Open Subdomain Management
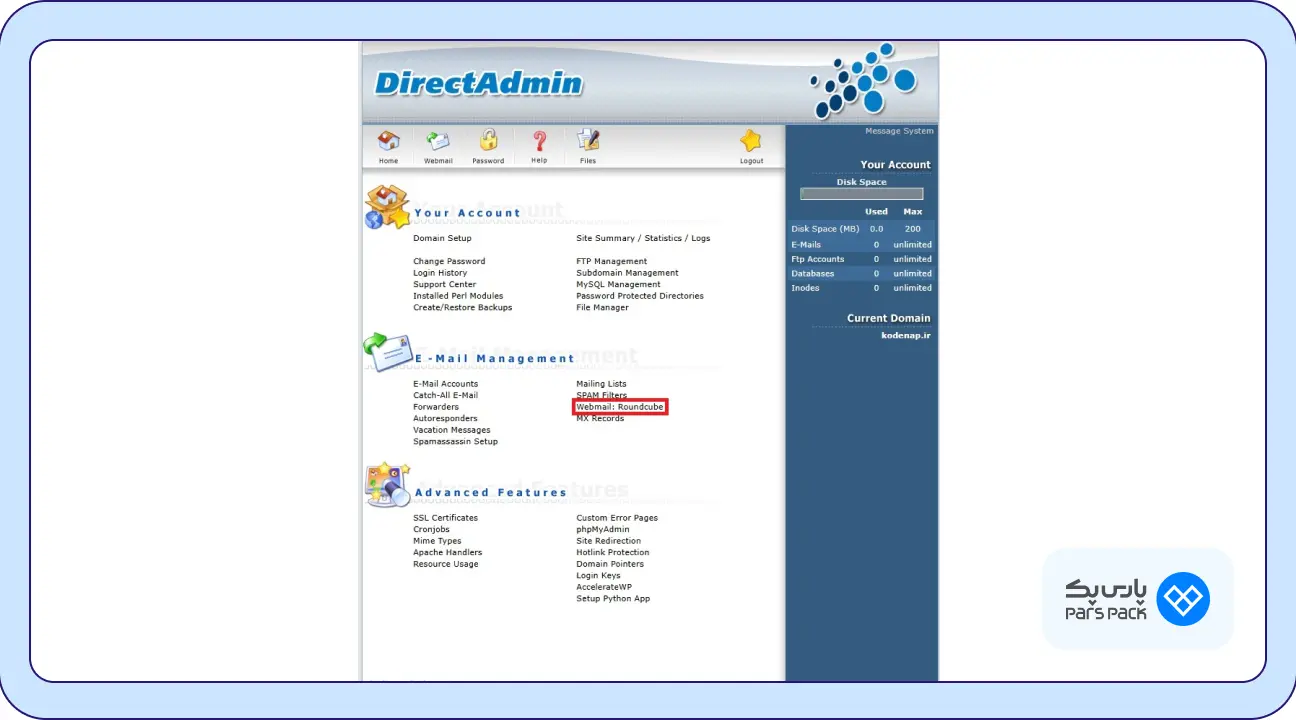Viewport: 1296px width, 720px height. [627, 273]
